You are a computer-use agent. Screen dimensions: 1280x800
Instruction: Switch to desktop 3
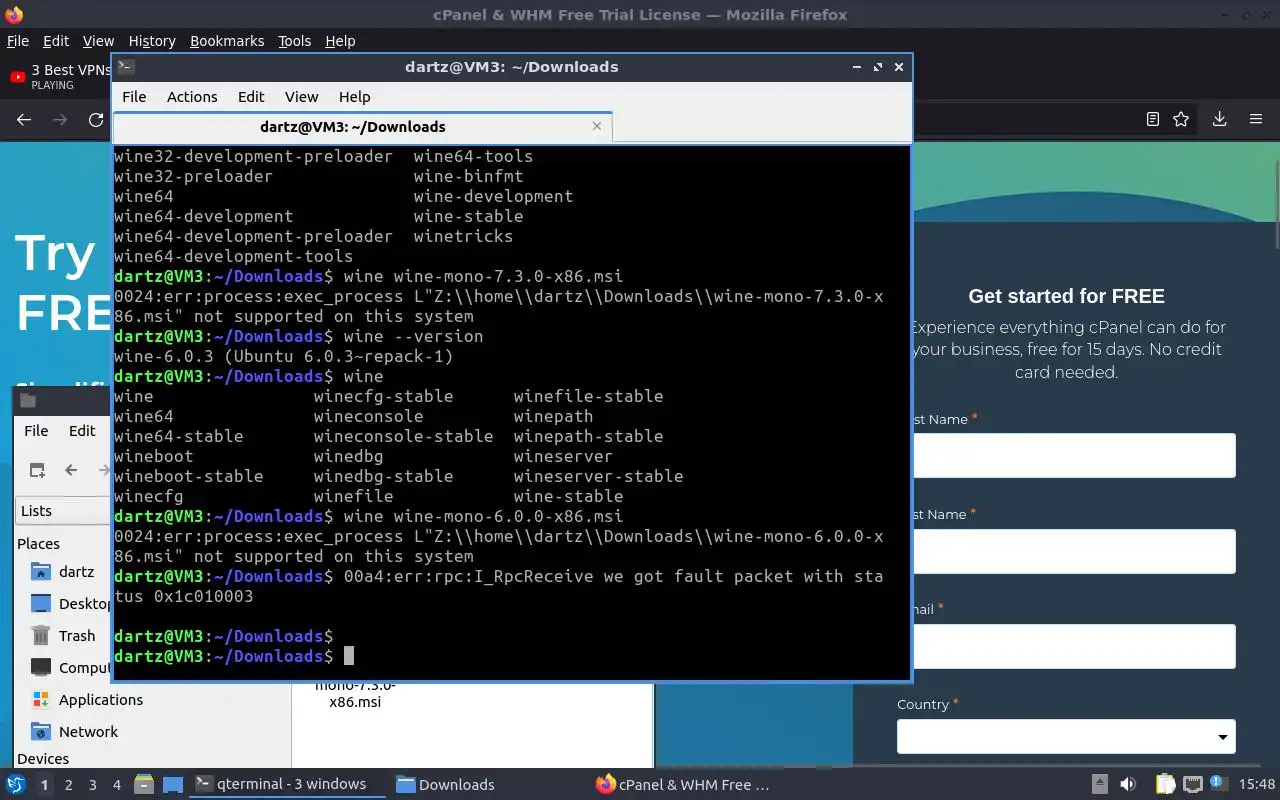93,785
